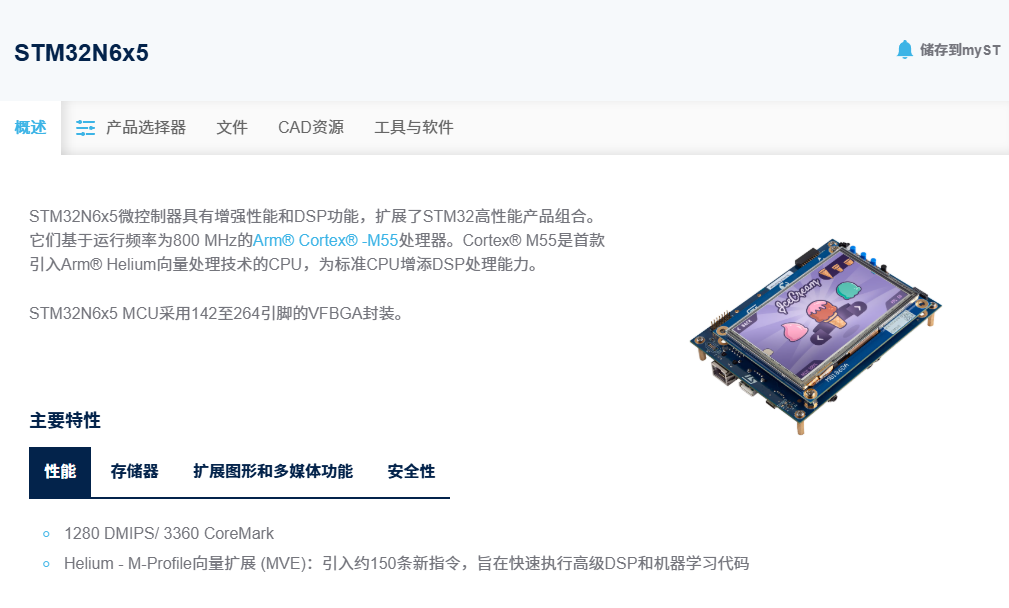
Task: Click the bell notification icon
Action: point(904,50)
